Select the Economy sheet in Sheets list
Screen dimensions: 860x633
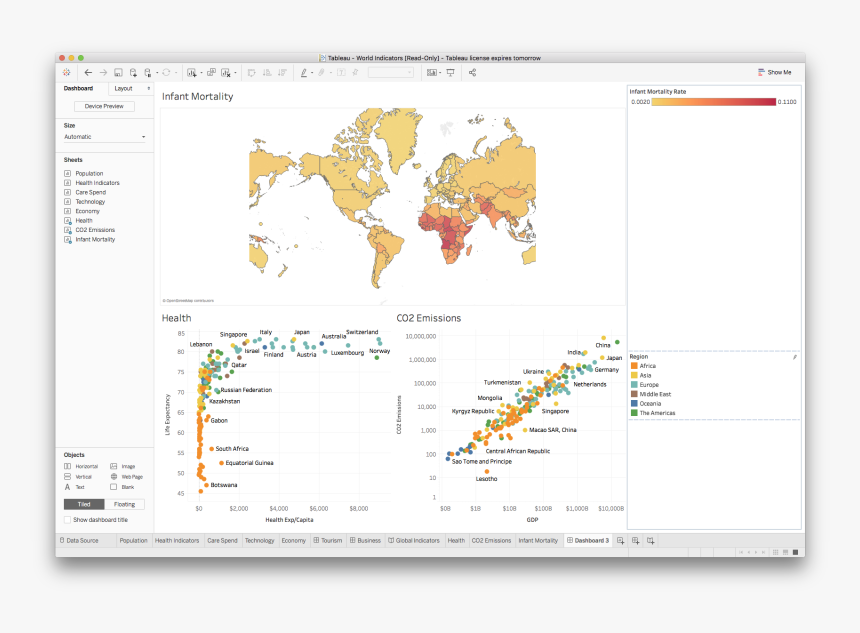[x=87, y=211]
